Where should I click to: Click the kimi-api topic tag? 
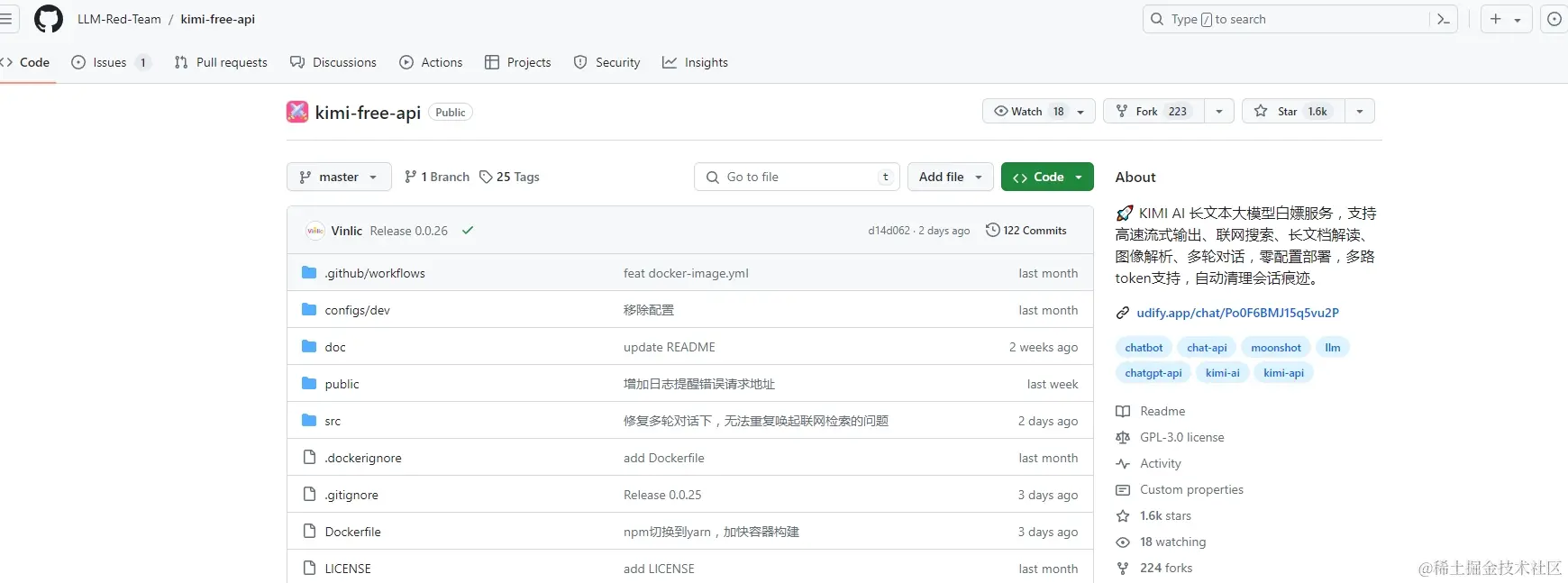tap(1283, 372)
